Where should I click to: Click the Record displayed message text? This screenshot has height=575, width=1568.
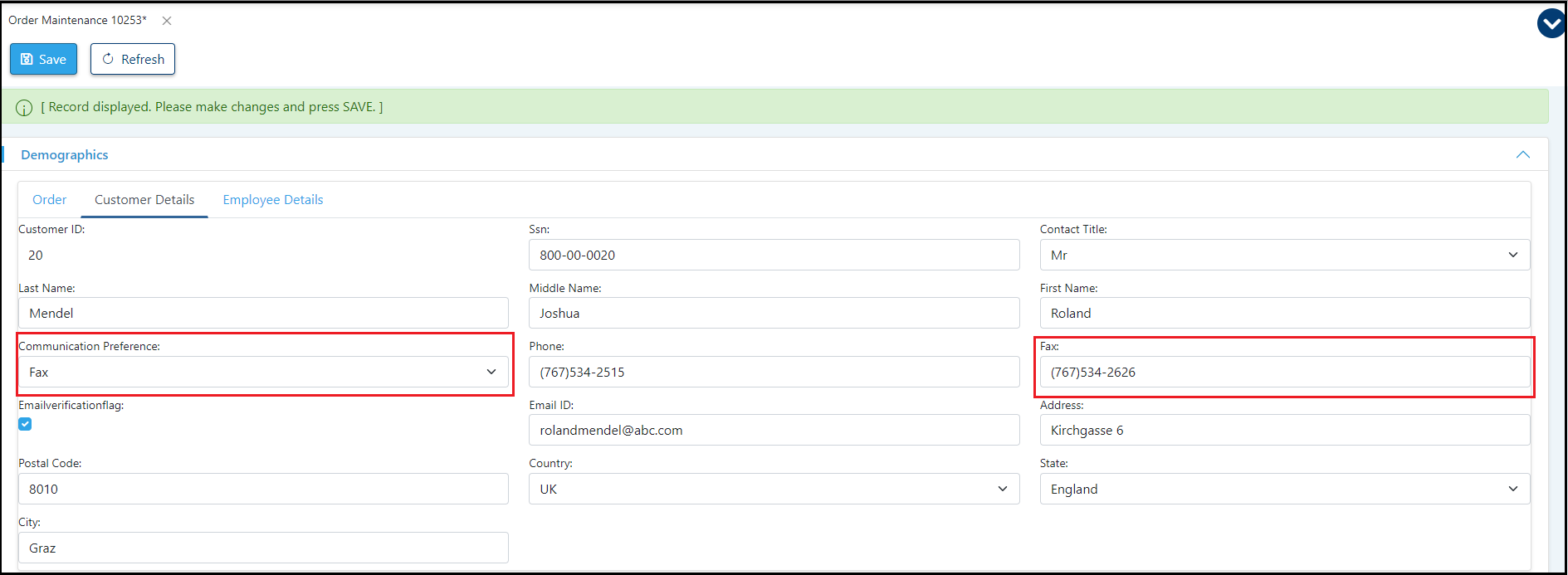212,107
